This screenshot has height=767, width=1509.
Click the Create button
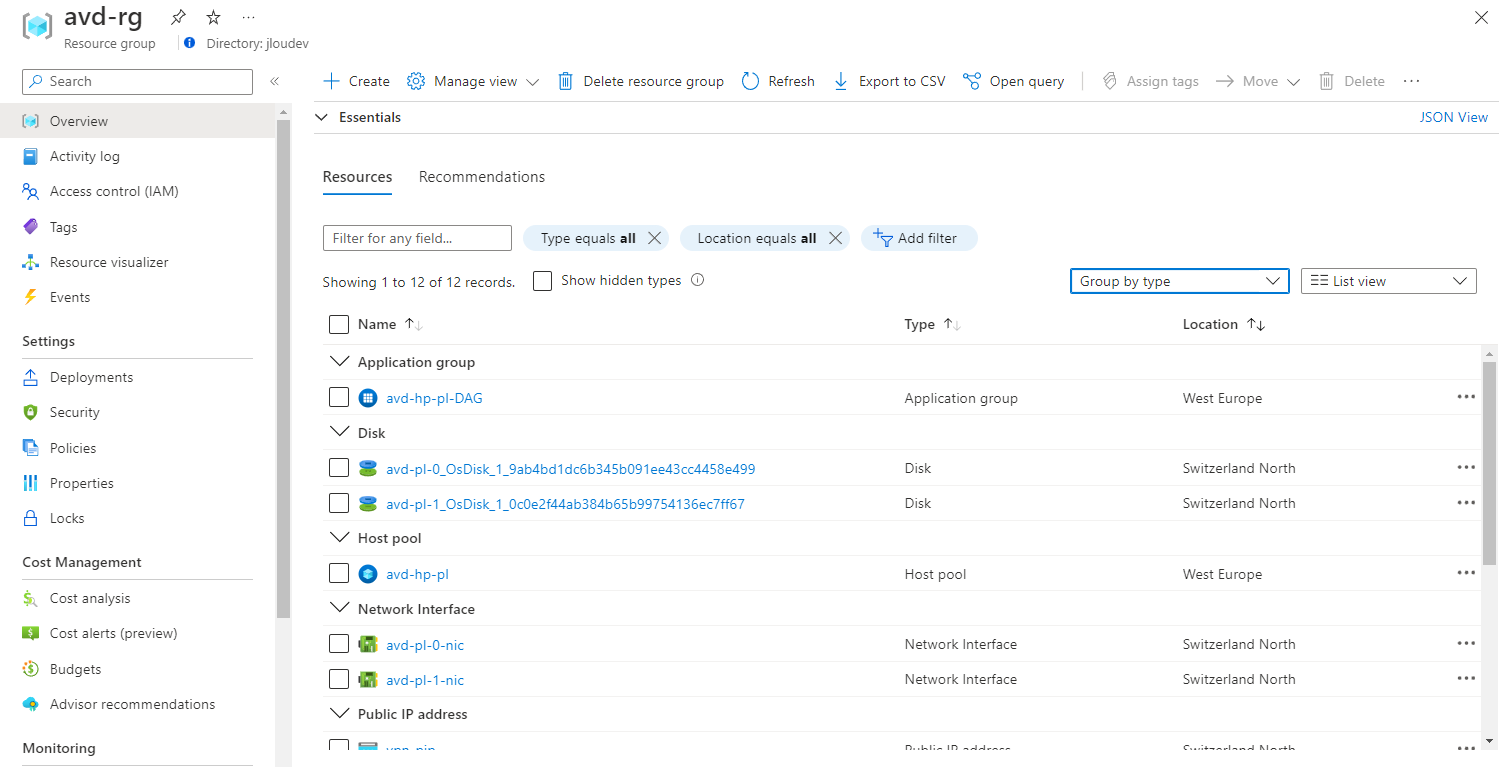pos(357,81)
